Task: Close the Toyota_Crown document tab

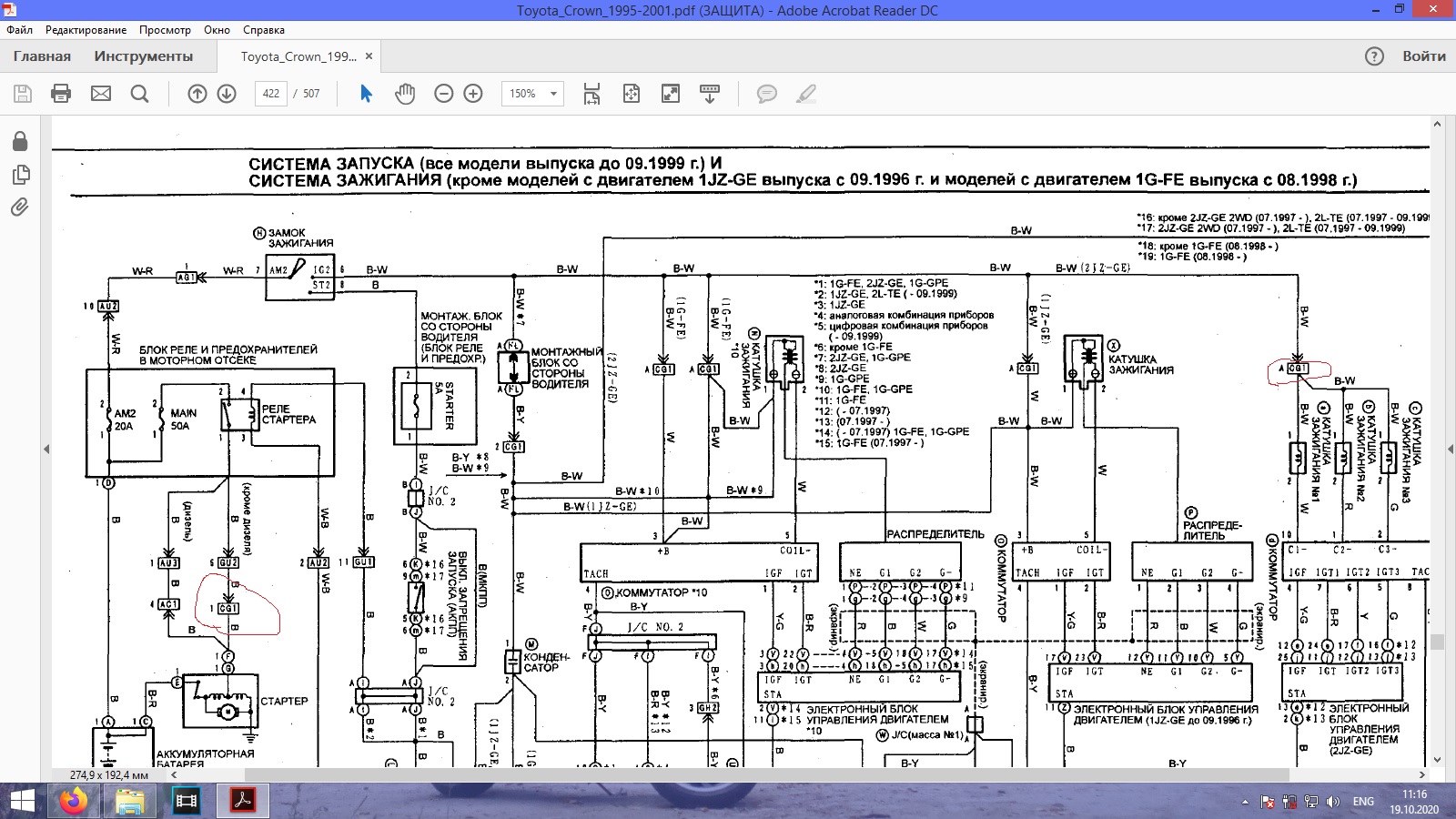Action: point(369,56)
